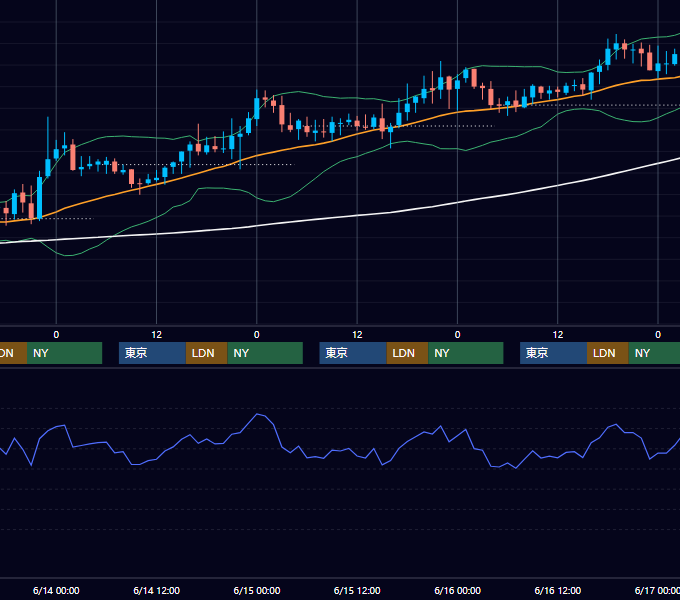This screenshot has height=600, width=680.
Task: Click the 6/16 12:00 date label
Action: (558, 590)
